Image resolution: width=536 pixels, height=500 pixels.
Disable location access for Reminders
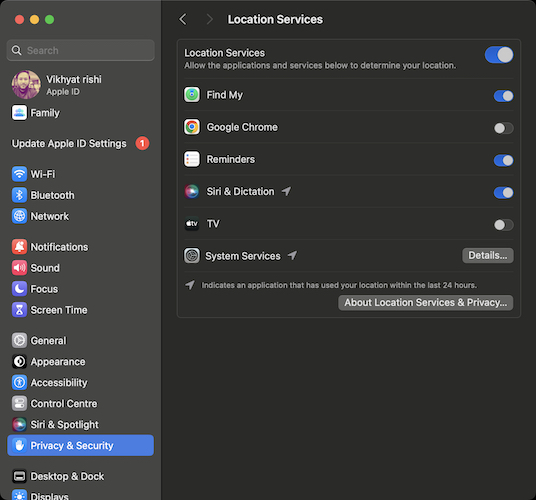[503, 160]
